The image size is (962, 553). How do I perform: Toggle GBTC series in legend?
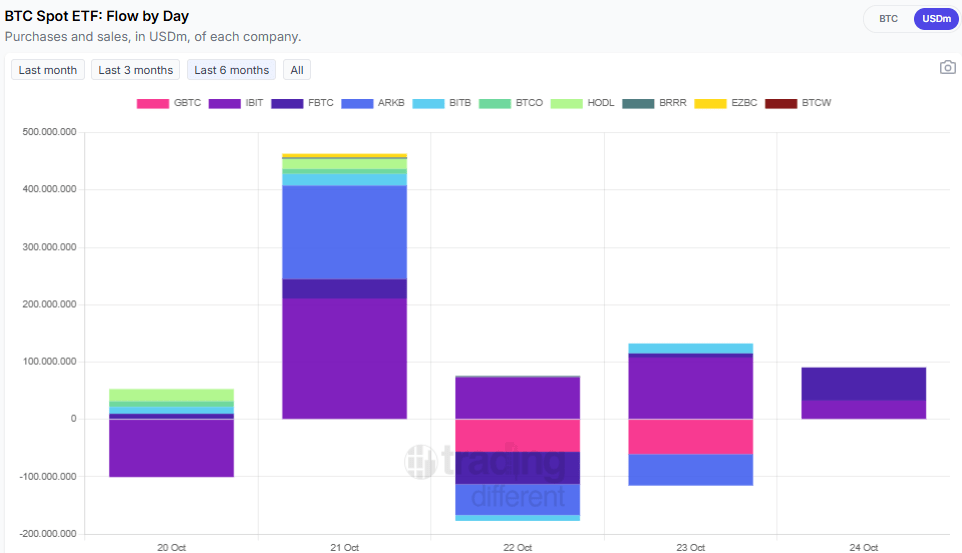point(153,103)
